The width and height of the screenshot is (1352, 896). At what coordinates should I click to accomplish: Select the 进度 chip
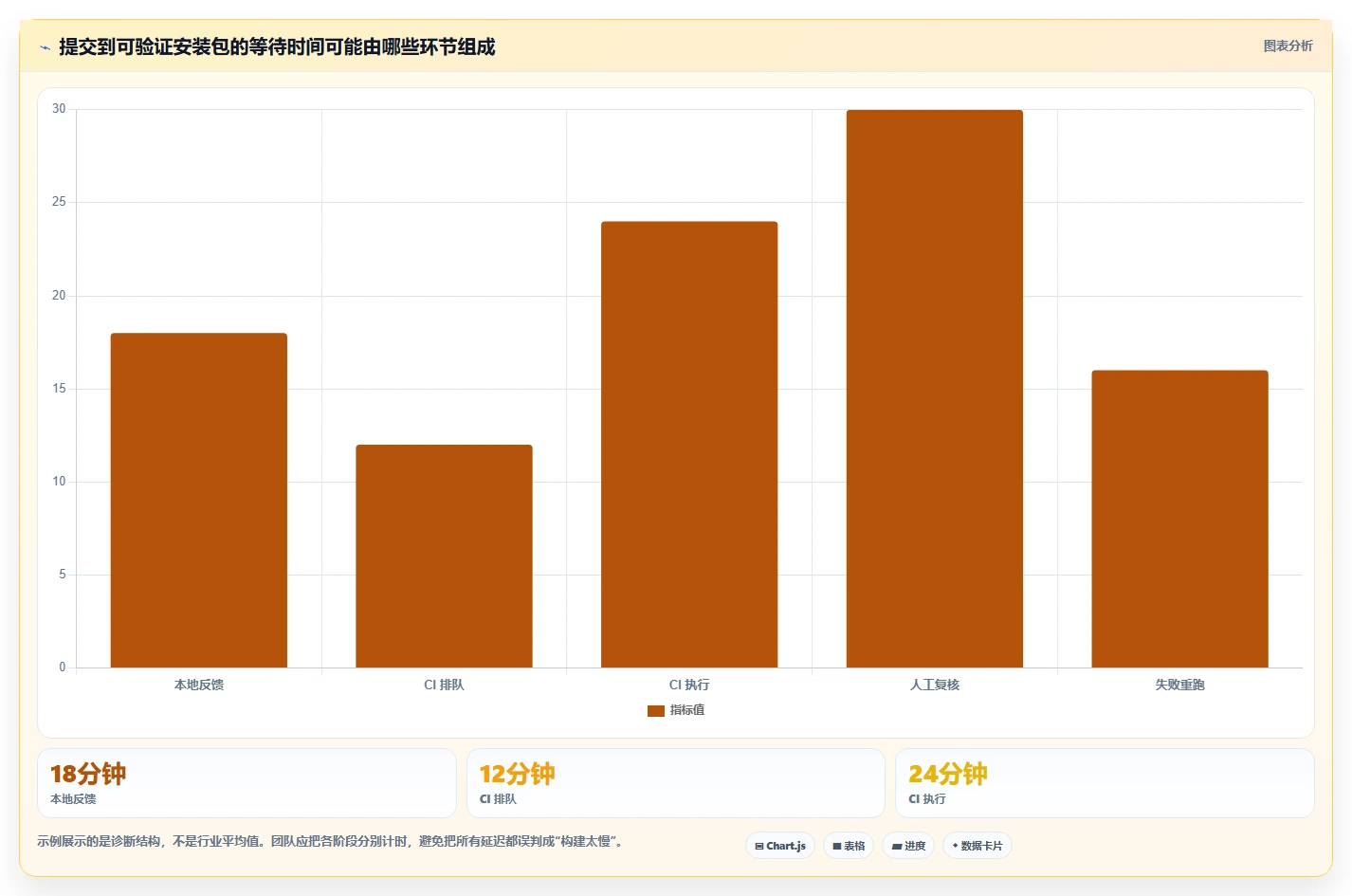click(x=908, y=846)
